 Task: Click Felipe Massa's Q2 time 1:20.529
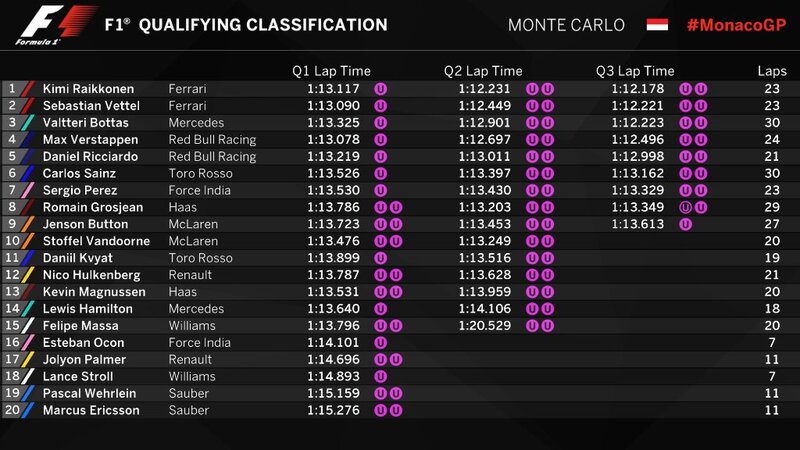pos(484,325)
